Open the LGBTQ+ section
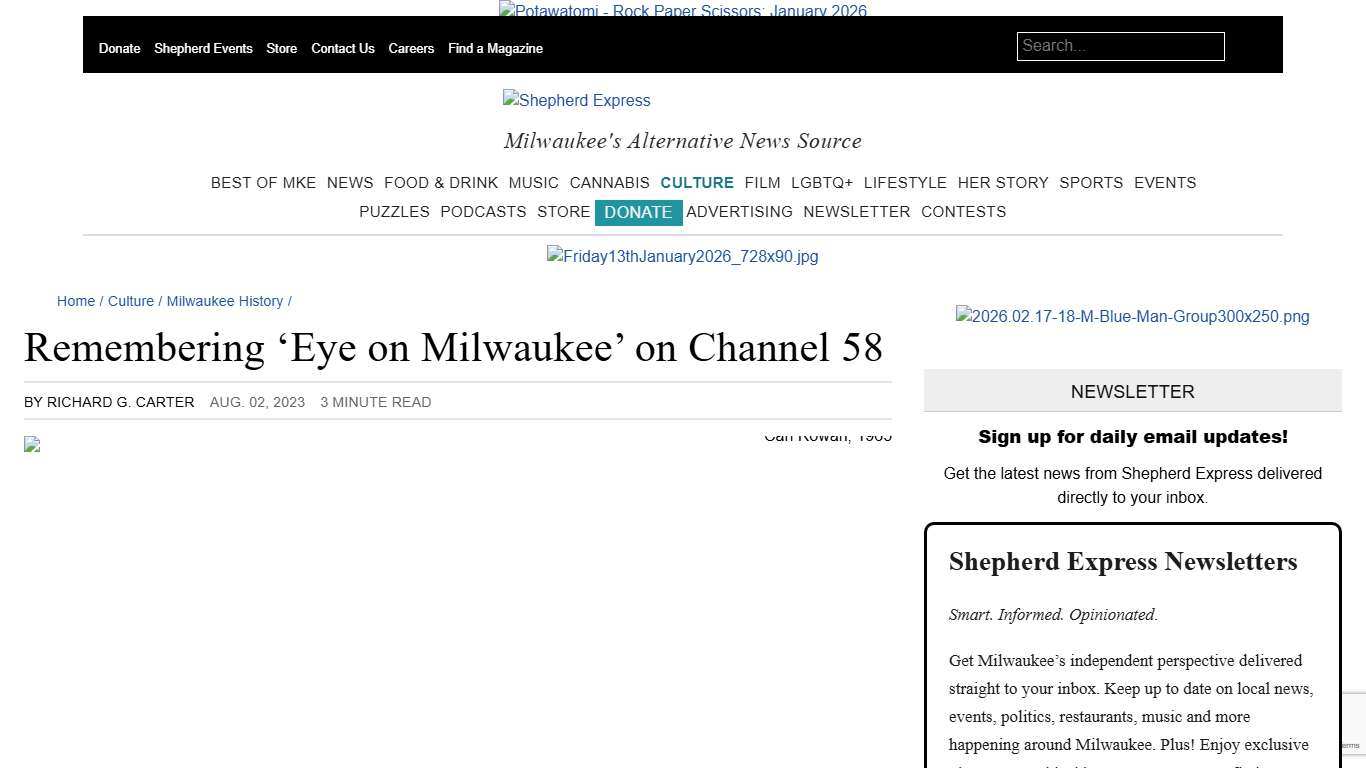This screenshot has height=768, width=1366. pyautogui.click(x=822, y=183)
